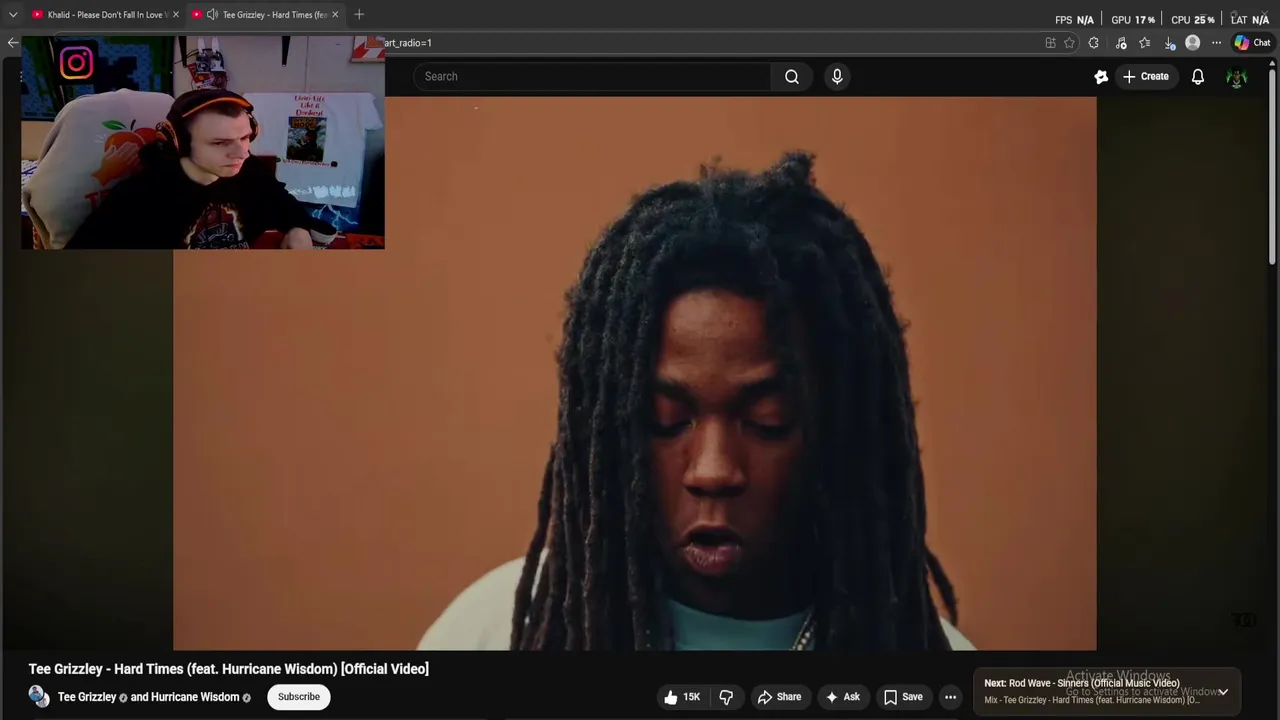Open the browser Settings and more menu
The height and width of the screenshot is (720, 1280).
click(x=1216, y=43)
